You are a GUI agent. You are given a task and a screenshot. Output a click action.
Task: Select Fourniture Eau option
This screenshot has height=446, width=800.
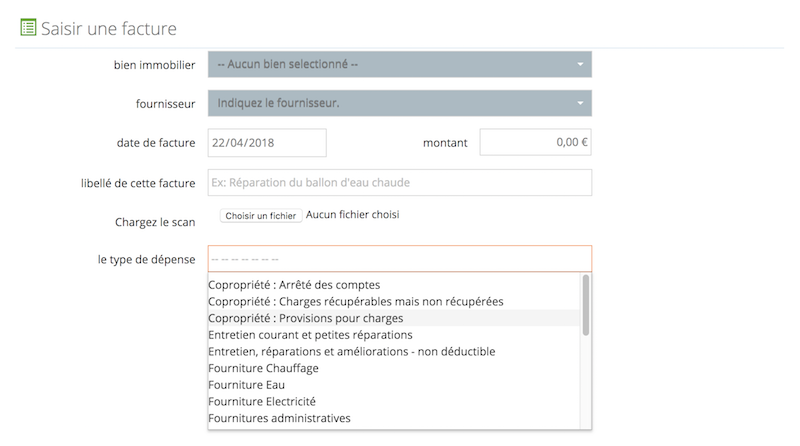(393, 385)
